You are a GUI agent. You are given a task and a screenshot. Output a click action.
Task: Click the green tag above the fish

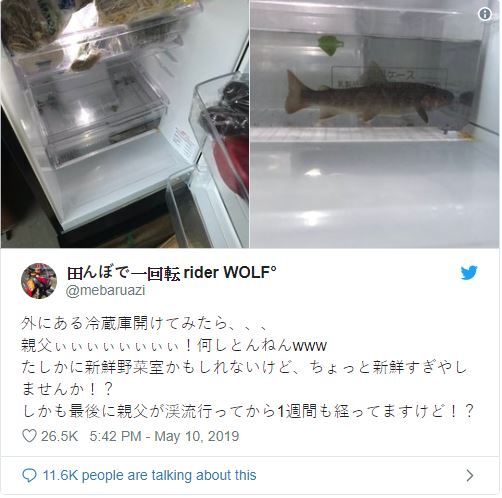point(331,45)
